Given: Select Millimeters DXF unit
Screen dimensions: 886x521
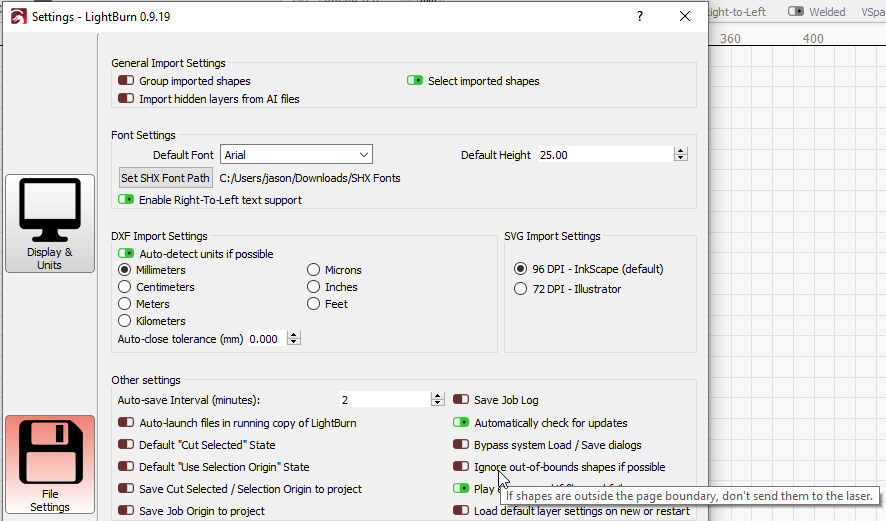Looking at the screenshot, I should click(x=124, y=270).
